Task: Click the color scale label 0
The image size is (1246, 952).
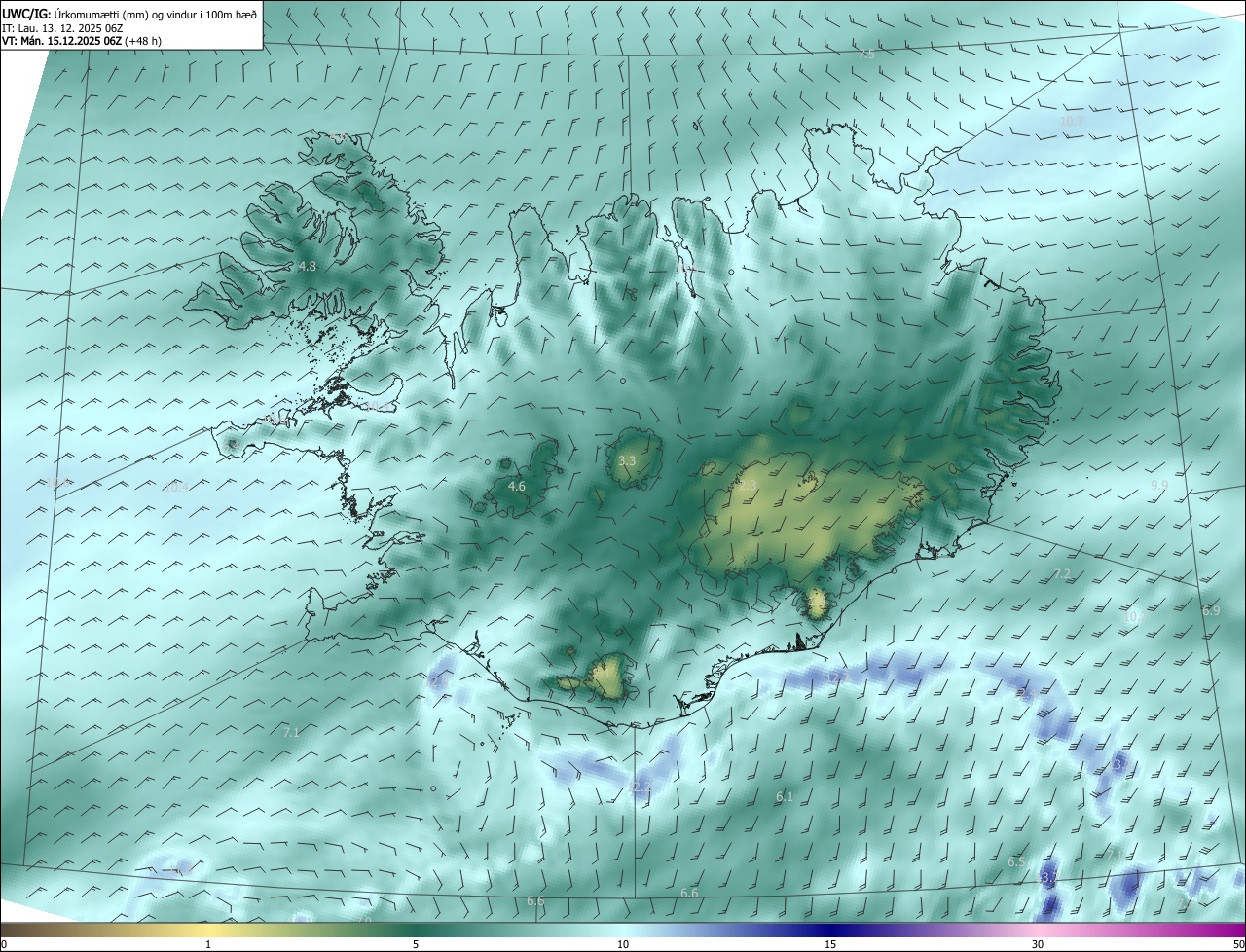Action: coord(4,944)
